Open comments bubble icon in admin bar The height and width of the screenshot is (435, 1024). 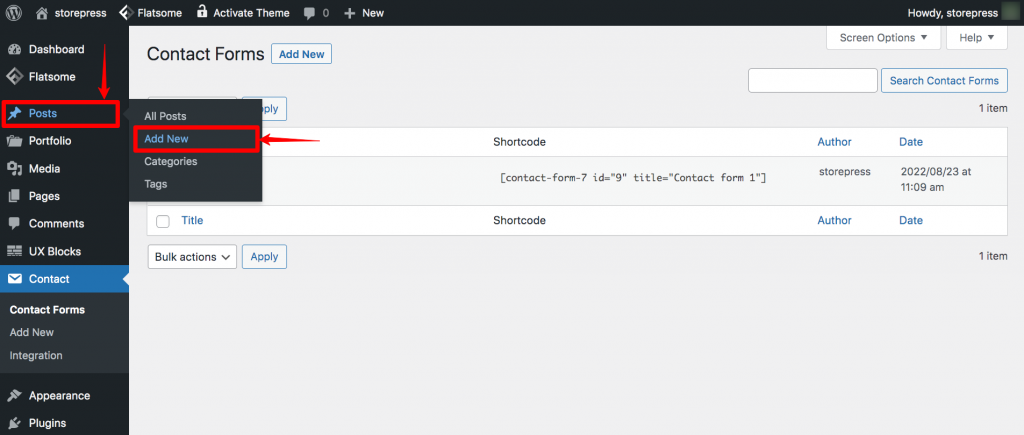tap(310, 12)
